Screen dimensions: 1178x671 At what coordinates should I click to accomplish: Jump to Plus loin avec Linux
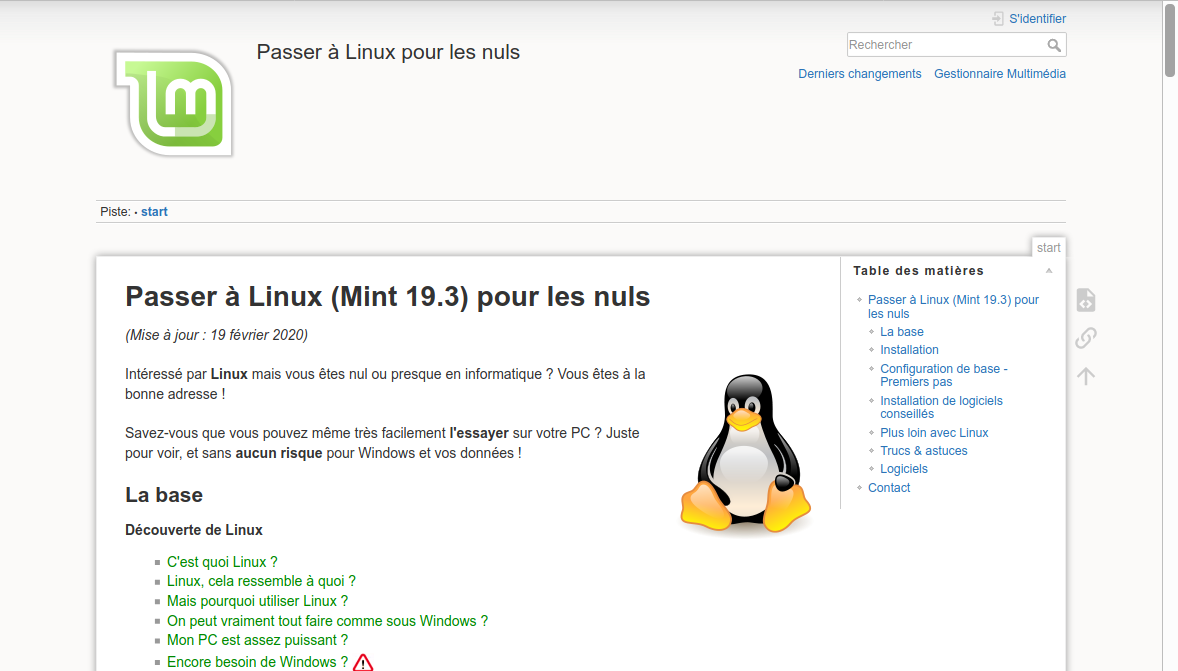(934, 433)
